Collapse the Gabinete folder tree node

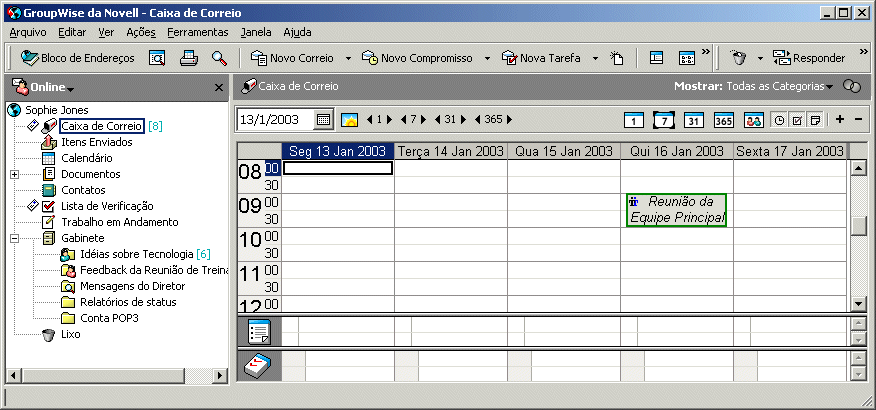coord(15,238)
